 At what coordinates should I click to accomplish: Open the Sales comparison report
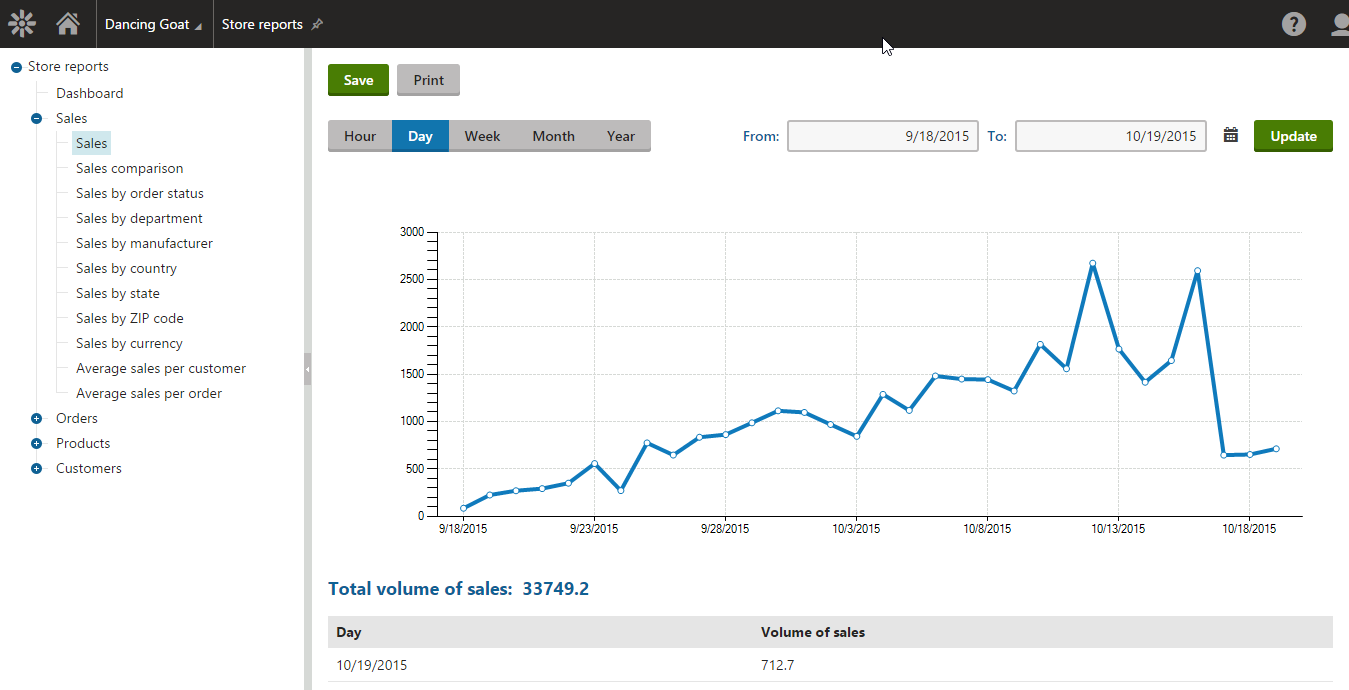129,168
